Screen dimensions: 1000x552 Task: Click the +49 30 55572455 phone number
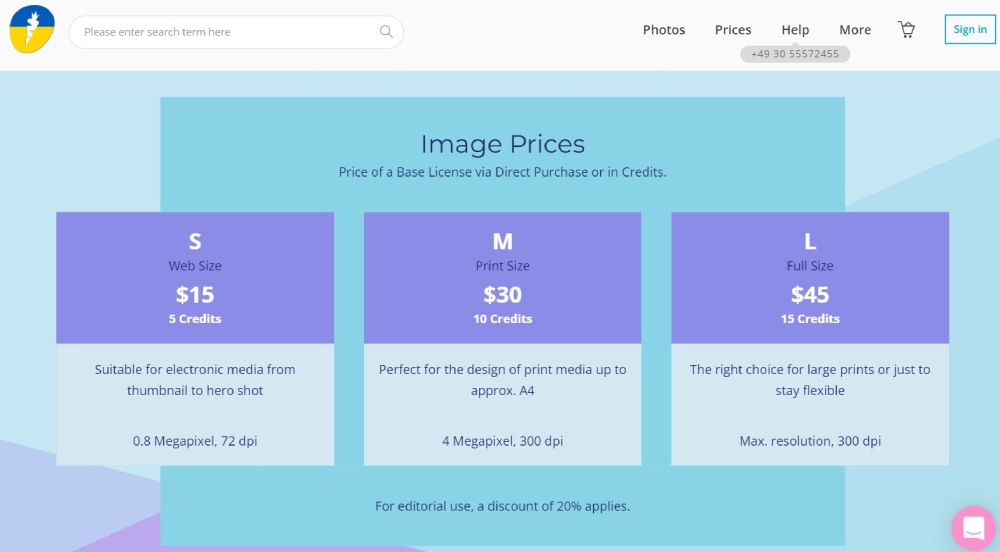click(795, 54)
